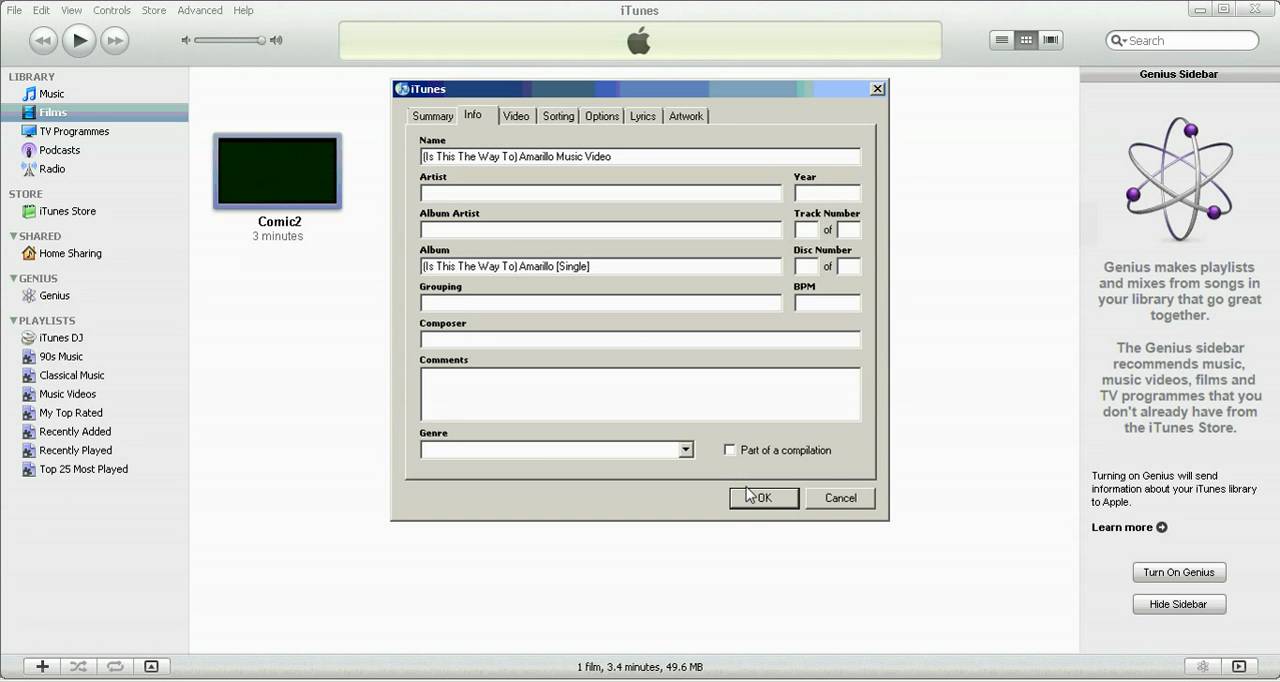This screenshot has width=1280, height=682.
Task: Switch to Cover Flow view
Action: pyautogui.click(x=1050, y=40)
